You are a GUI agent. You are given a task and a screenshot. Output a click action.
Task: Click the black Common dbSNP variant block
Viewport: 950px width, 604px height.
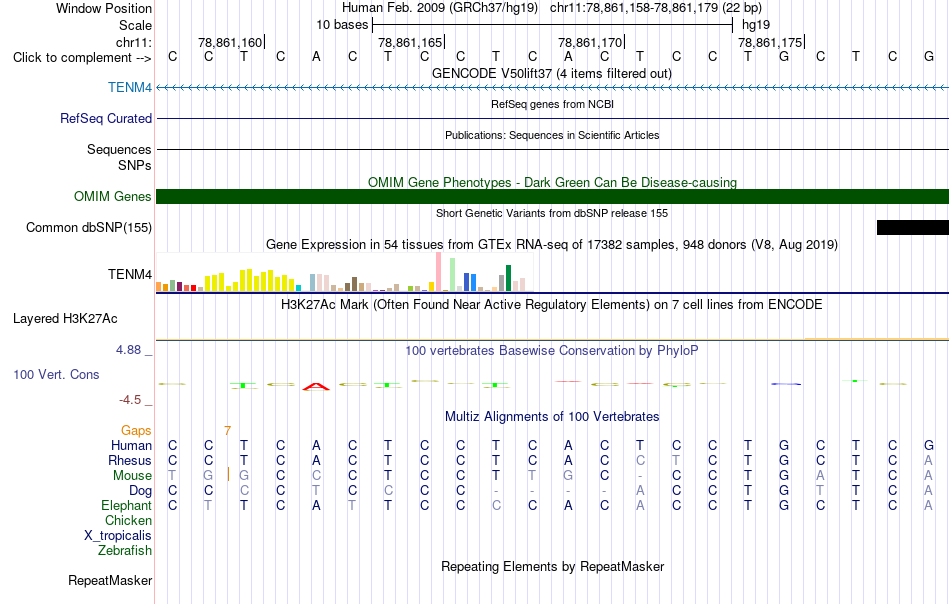(912, 228)
